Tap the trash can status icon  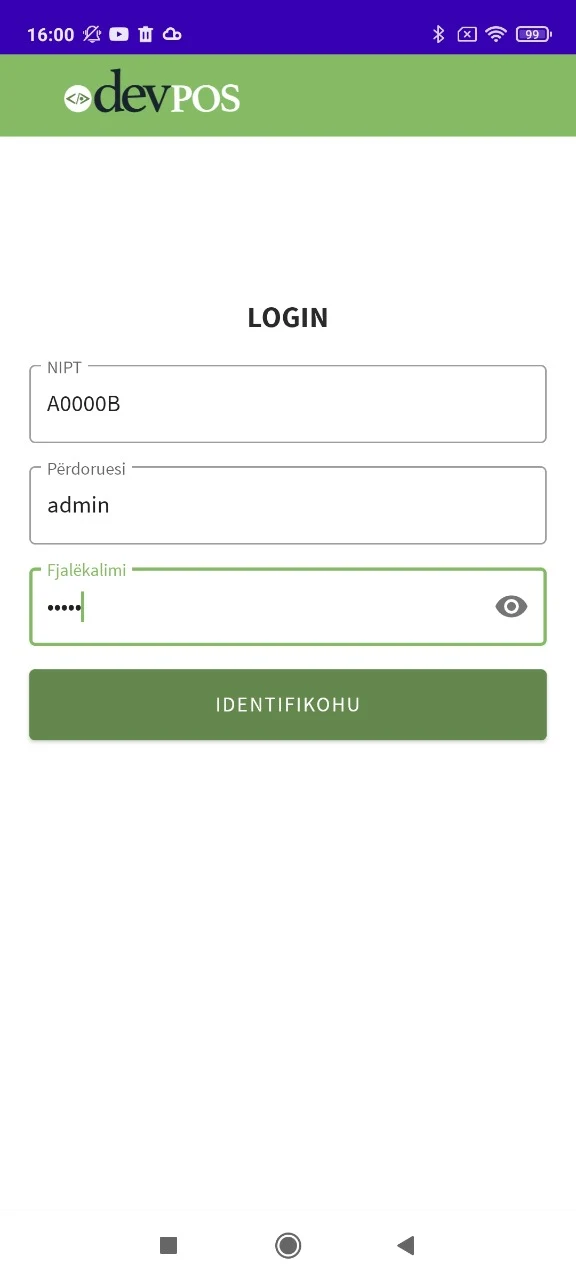pos(146,34)
